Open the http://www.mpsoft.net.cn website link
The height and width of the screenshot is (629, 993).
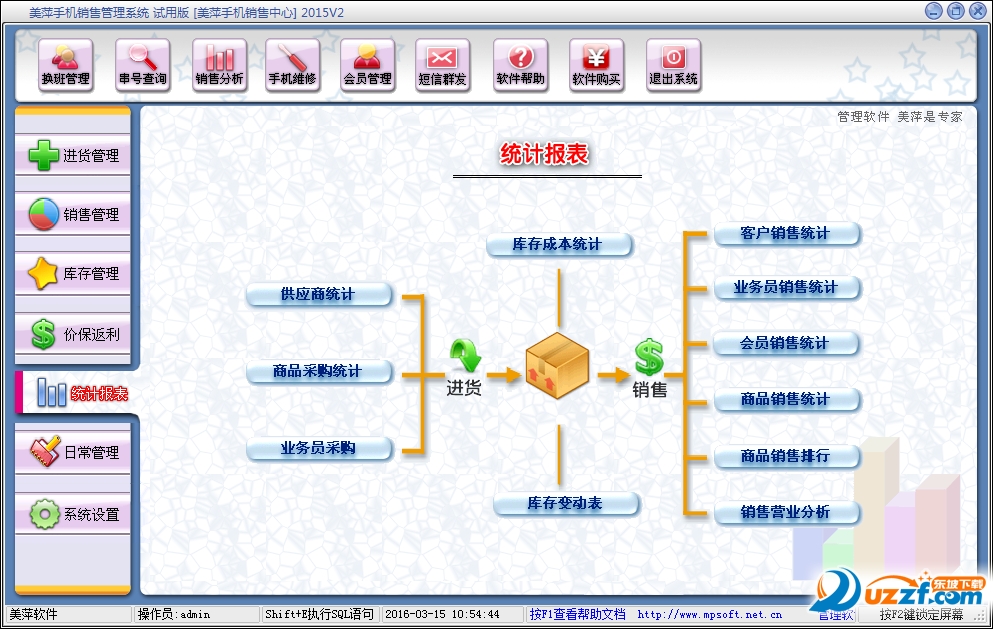coord(709,614)
